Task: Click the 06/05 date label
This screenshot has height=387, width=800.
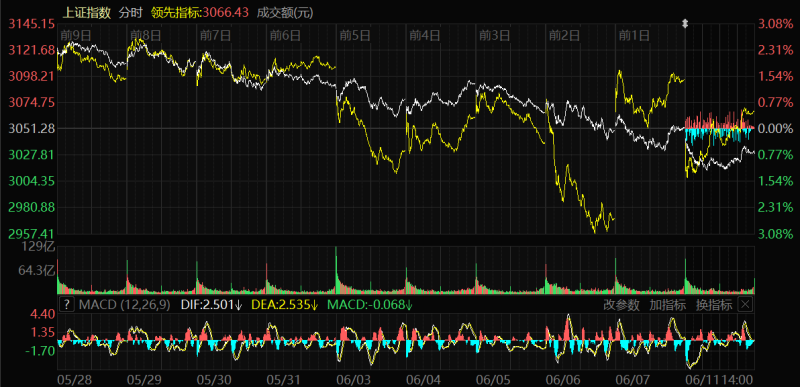Action: pyautogui.click(x=494, y=379)
